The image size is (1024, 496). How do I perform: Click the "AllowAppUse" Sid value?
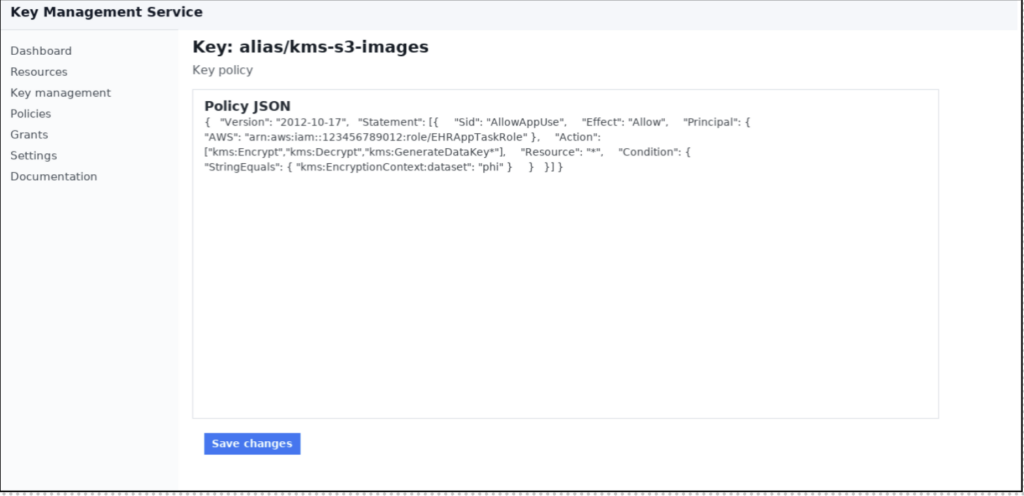tap(526, 122)
